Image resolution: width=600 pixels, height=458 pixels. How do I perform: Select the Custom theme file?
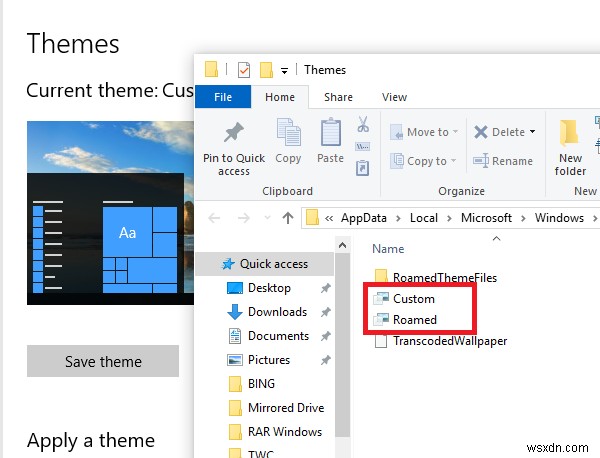point(404,299)
